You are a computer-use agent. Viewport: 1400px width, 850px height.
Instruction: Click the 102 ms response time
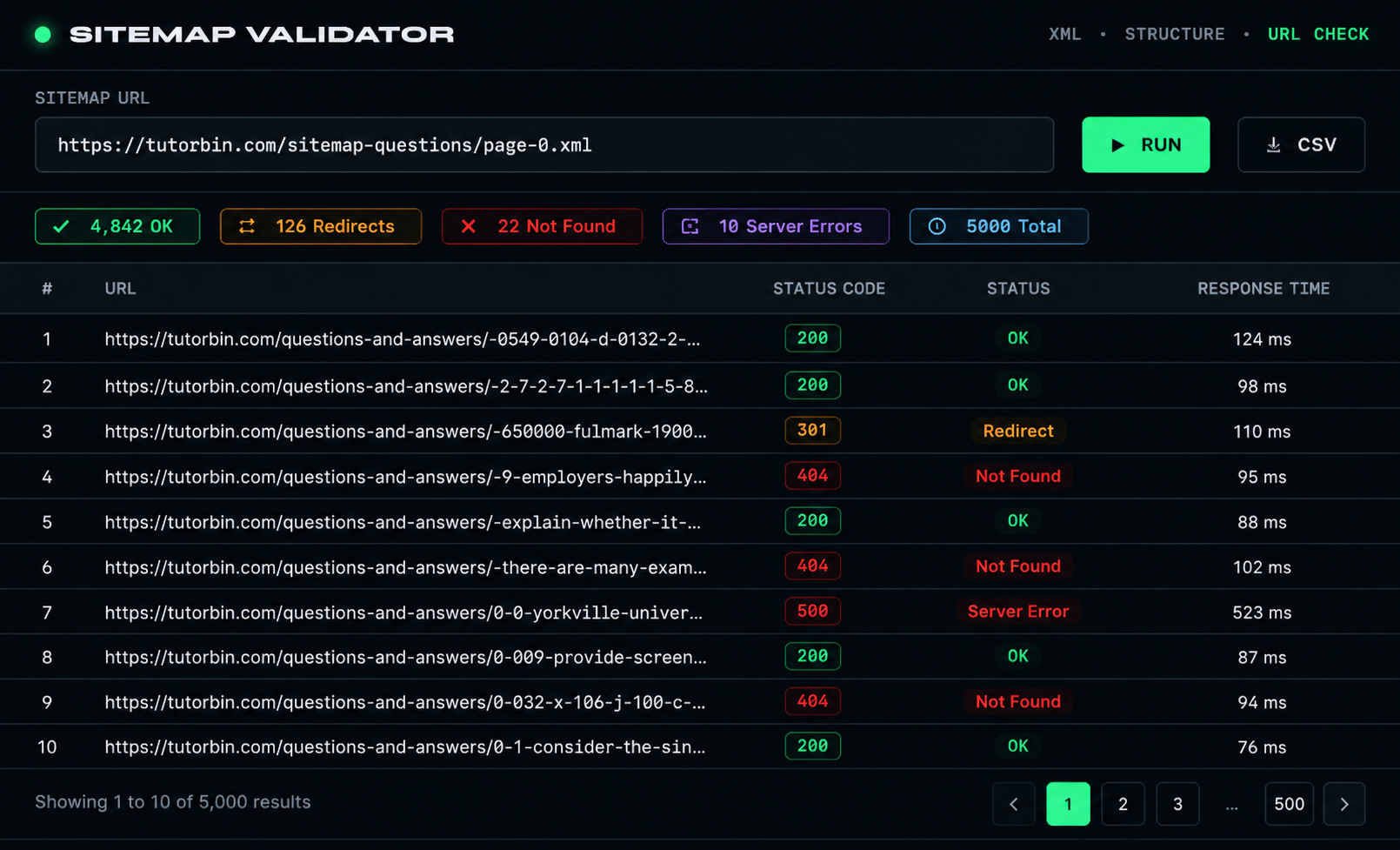[x=1262, y=567]
